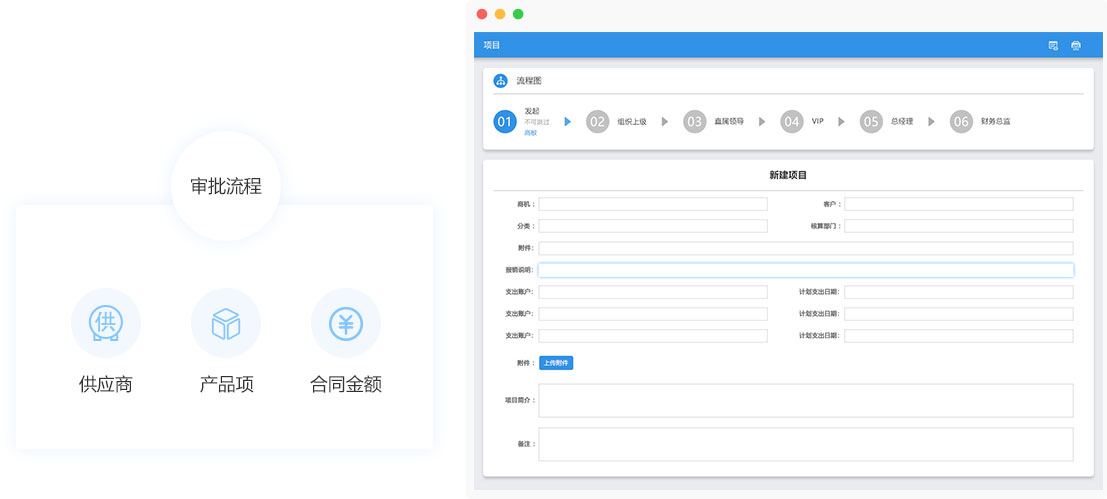Click the form settings icon beside print
Screen dimensions: 1107x499
click(1053, 45)
